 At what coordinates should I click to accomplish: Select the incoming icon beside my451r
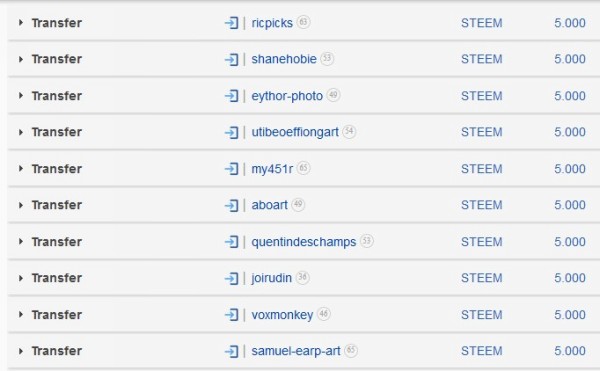pos(232,169)
